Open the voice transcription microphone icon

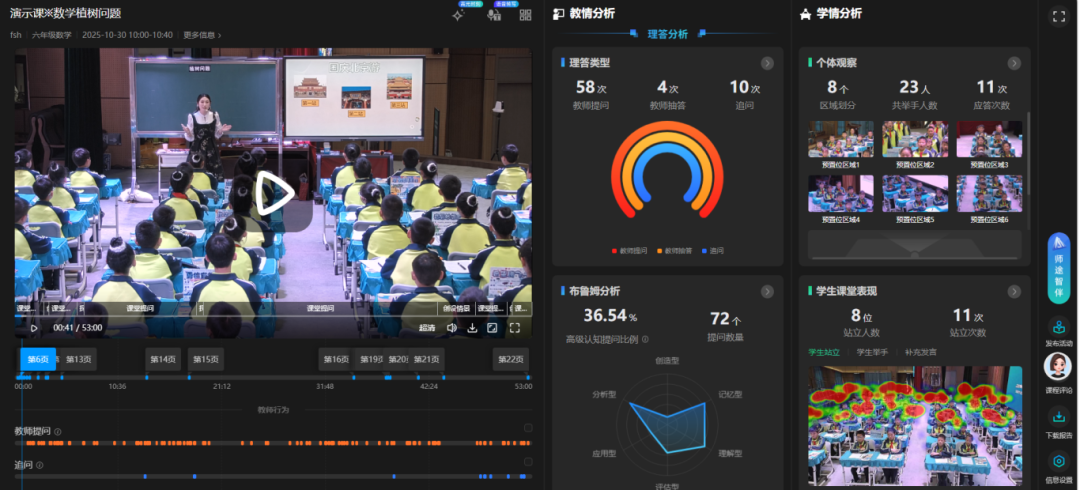pyautogui.click(x=493, y=15)
